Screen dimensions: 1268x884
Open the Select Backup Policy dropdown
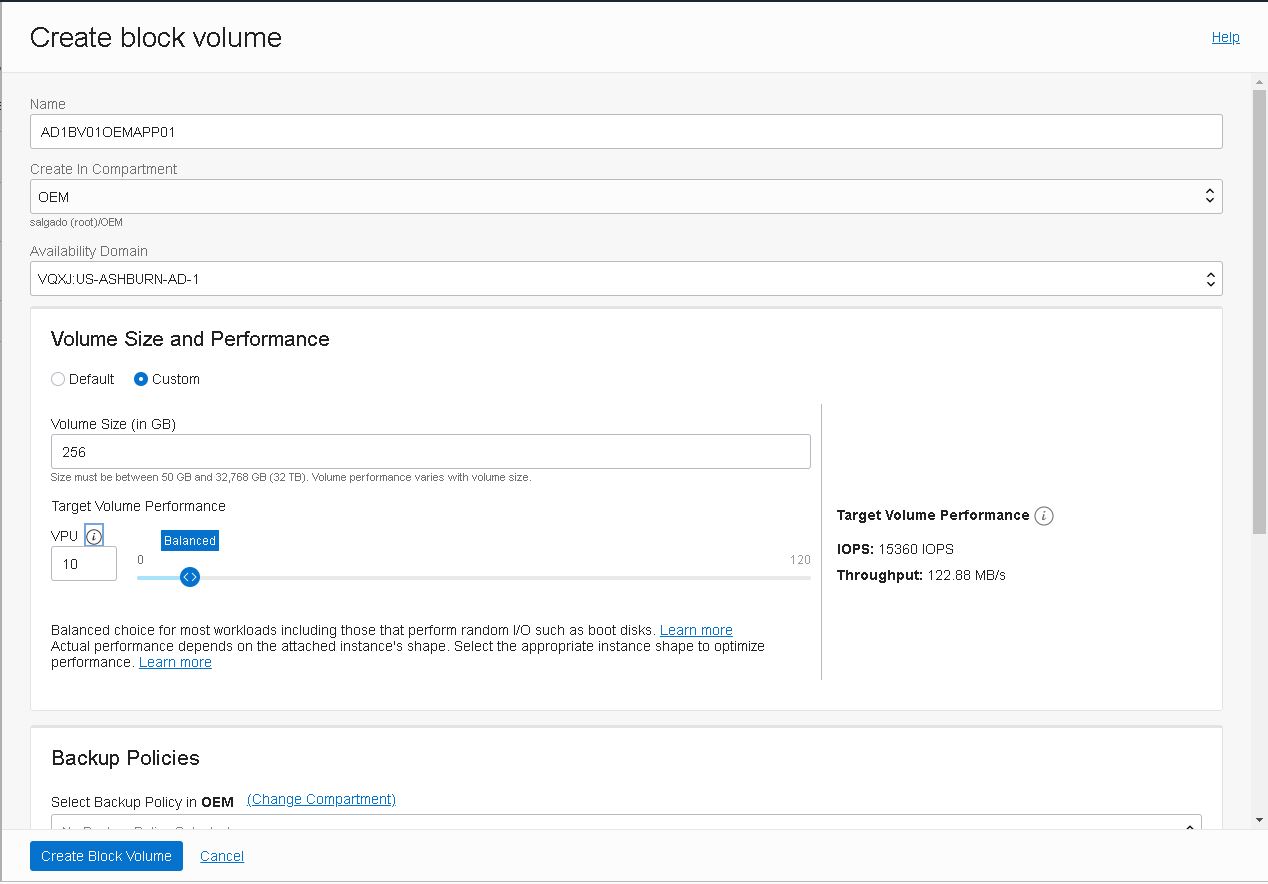(x=626, y=827)
